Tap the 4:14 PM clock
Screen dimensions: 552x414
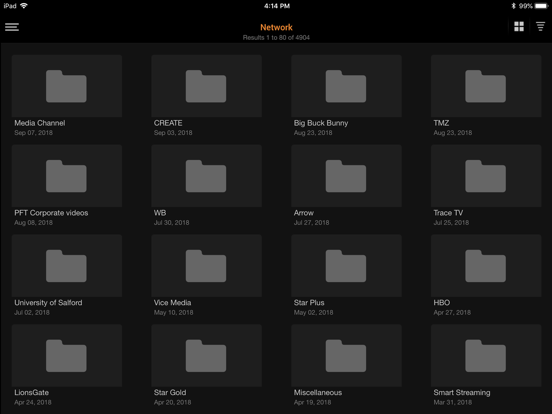(277, 6)
